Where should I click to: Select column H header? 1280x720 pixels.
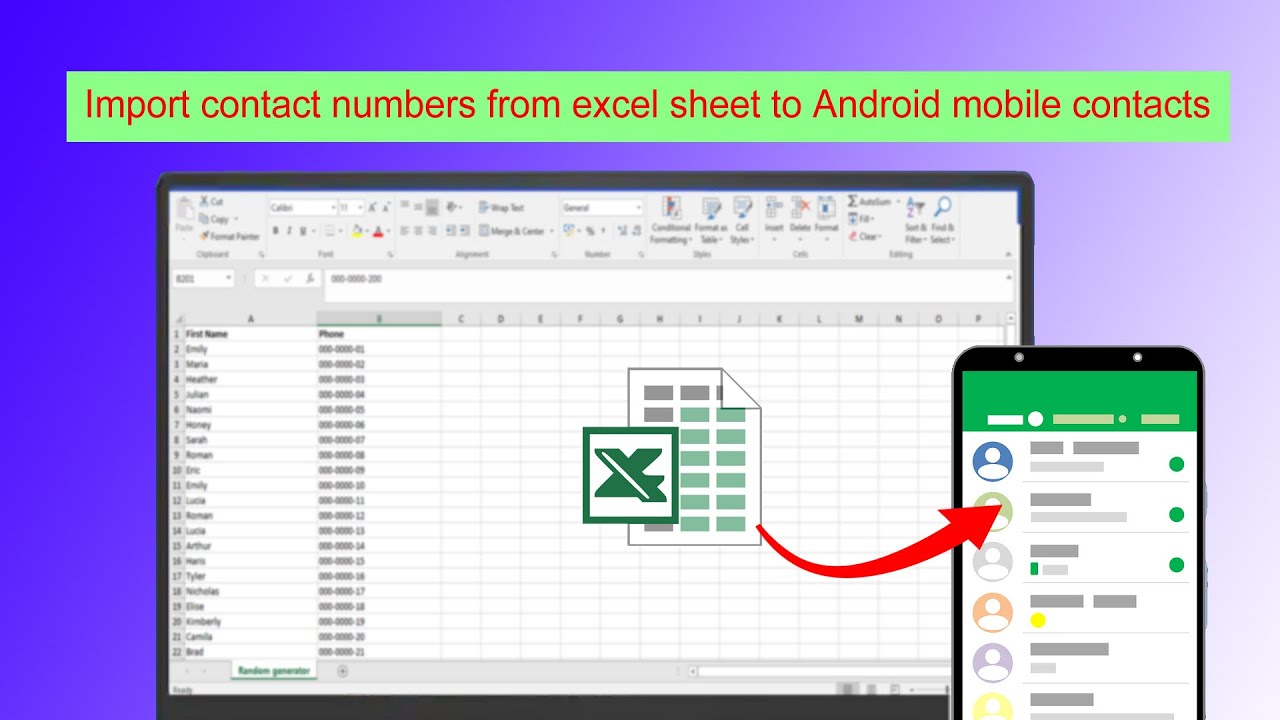pos(660,319)
